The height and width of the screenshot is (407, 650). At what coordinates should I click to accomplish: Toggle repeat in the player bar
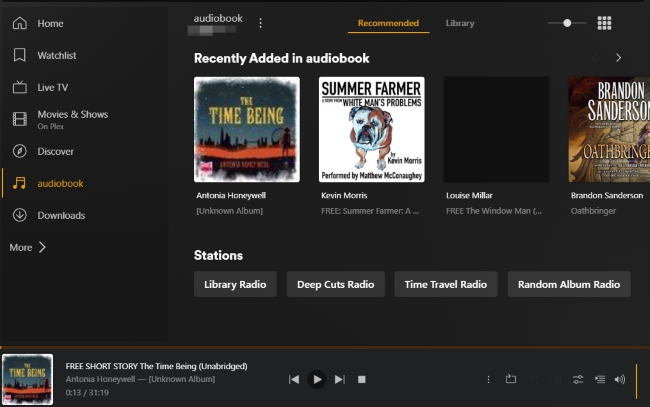click(x=511, y=379)
